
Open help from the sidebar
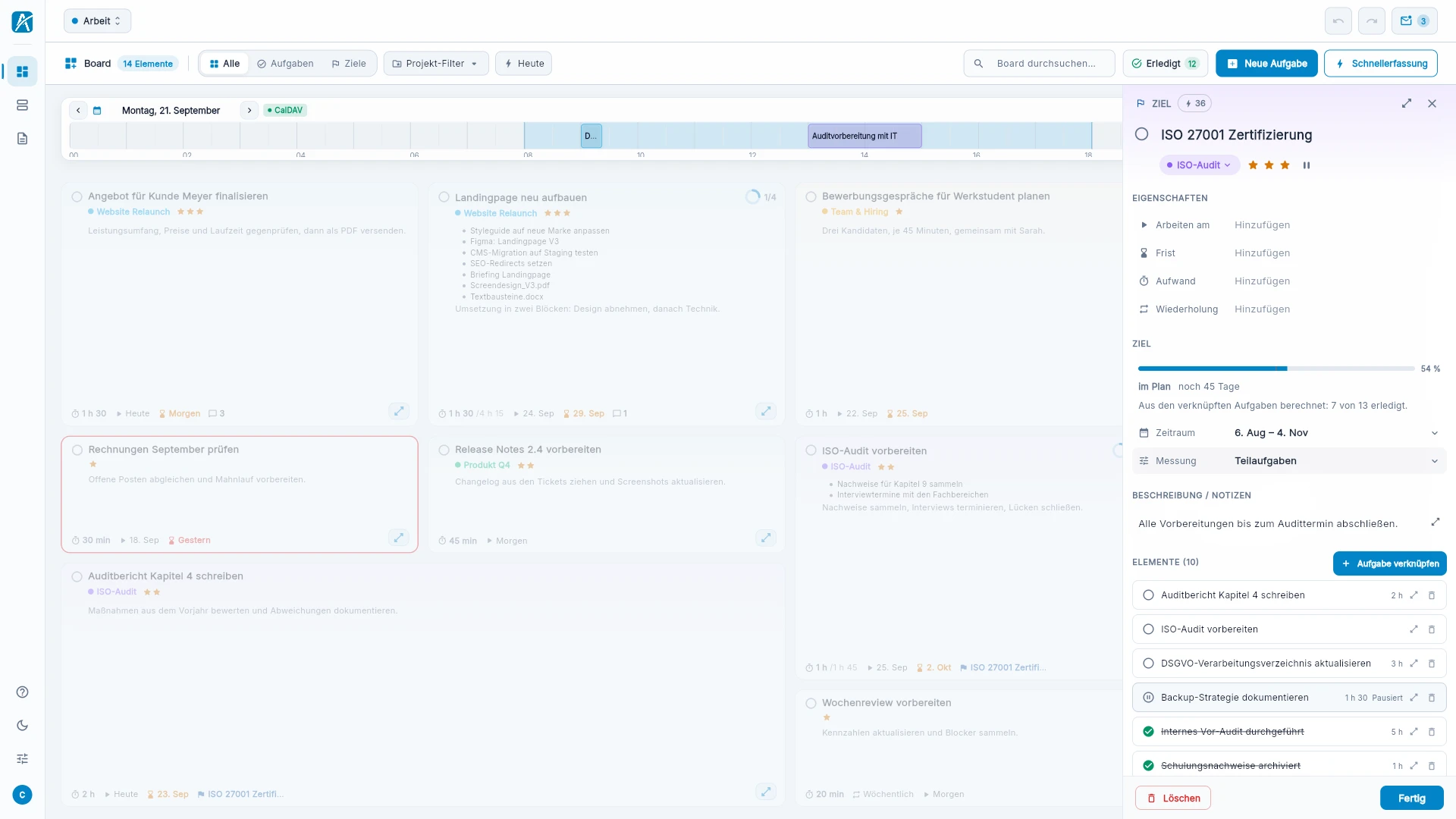[22, 692]
